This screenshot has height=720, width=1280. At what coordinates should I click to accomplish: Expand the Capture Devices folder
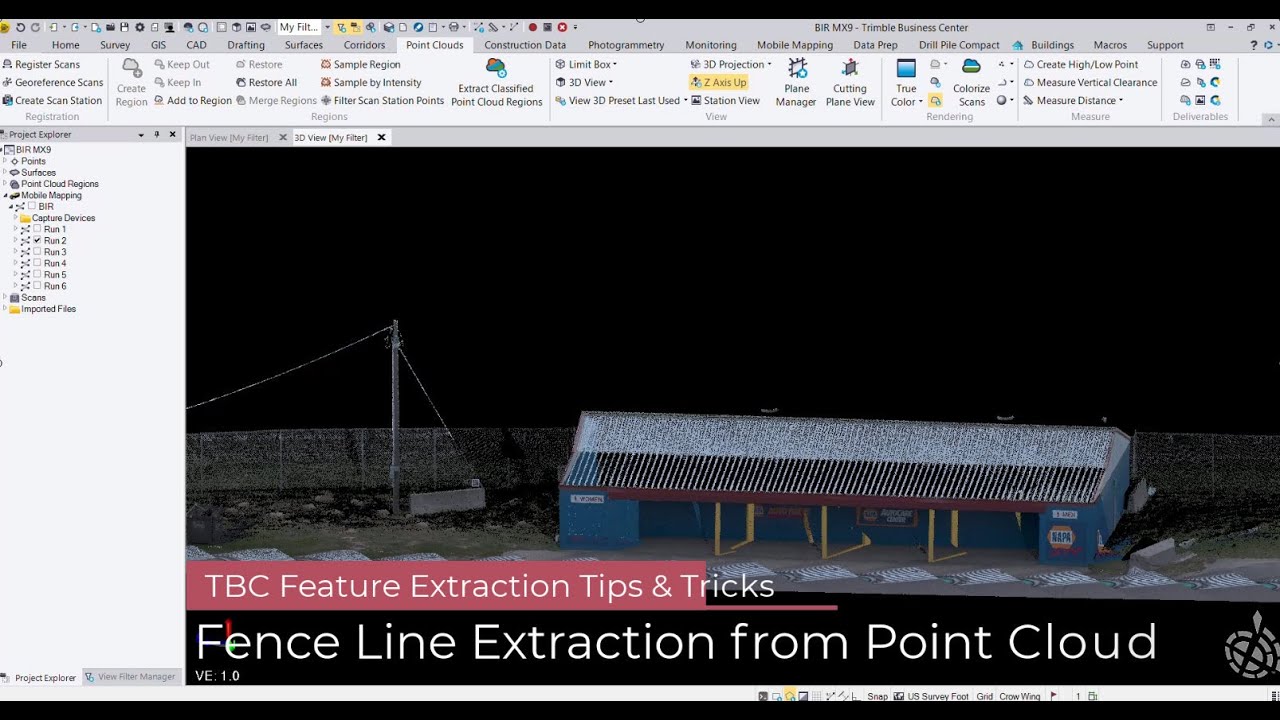tap(16, 218)
